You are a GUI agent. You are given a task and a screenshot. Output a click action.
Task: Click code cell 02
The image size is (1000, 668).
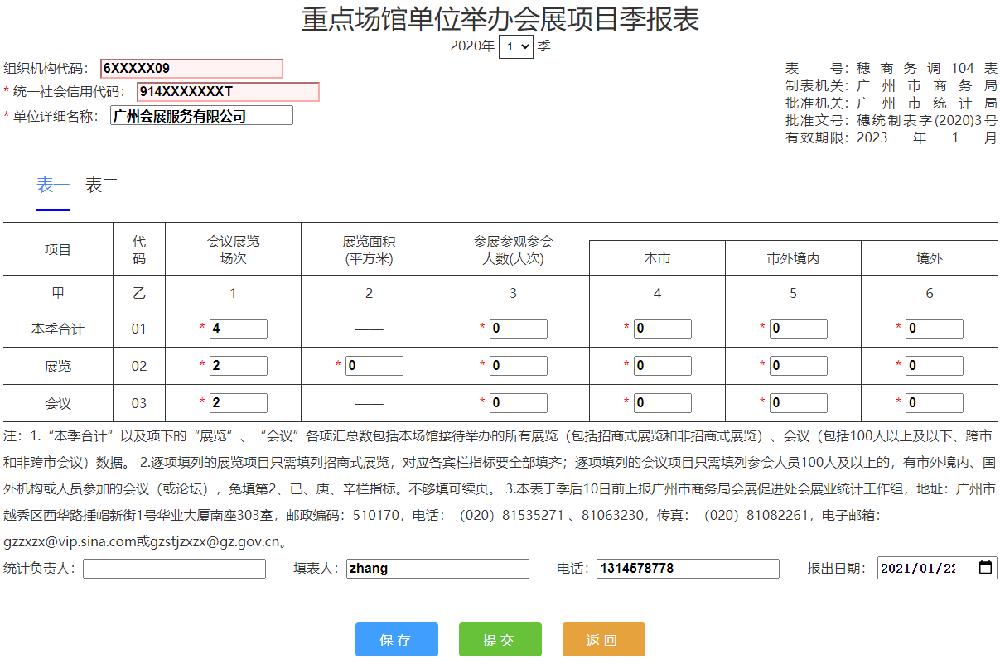[139, 366]
